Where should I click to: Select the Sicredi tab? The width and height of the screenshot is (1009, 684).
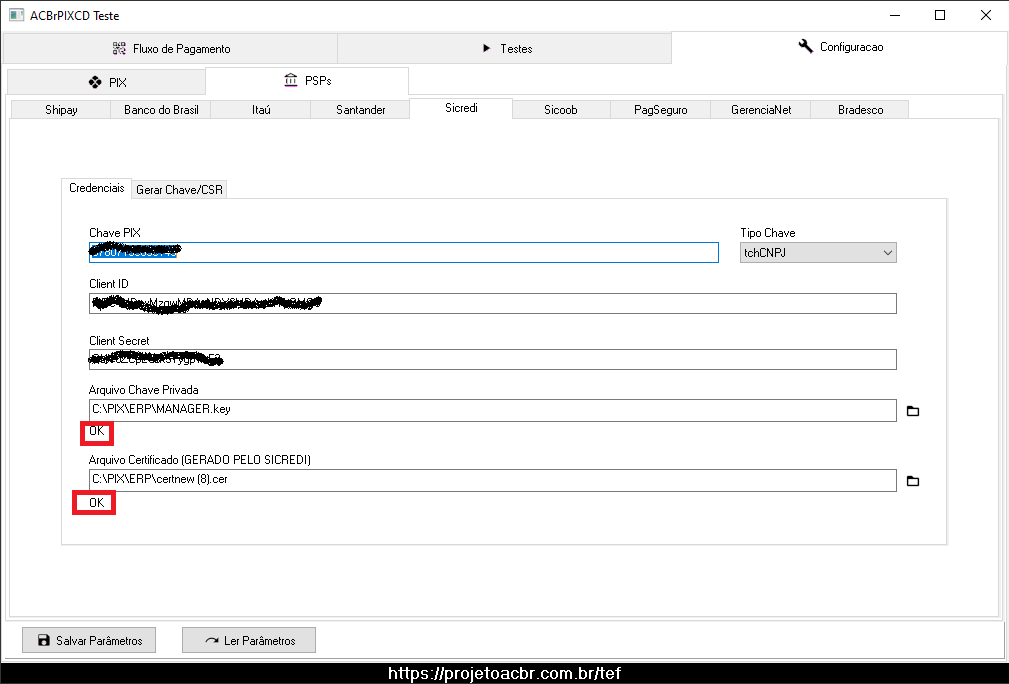pos(461,108)
